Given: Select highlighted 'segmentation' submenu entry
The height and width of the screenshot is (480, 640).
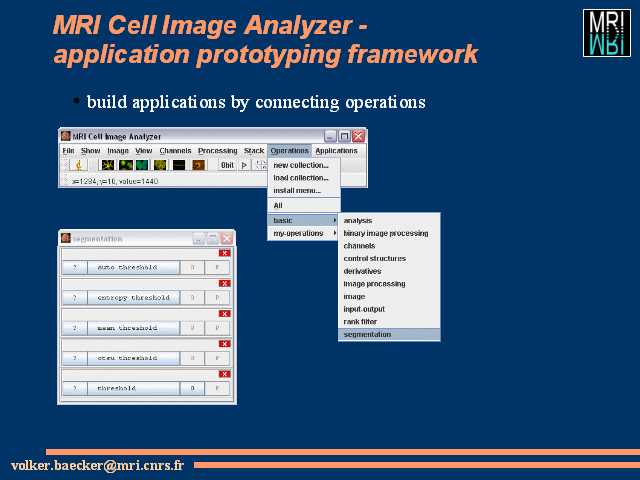Looking at the screenshot, I should point(389,334).
